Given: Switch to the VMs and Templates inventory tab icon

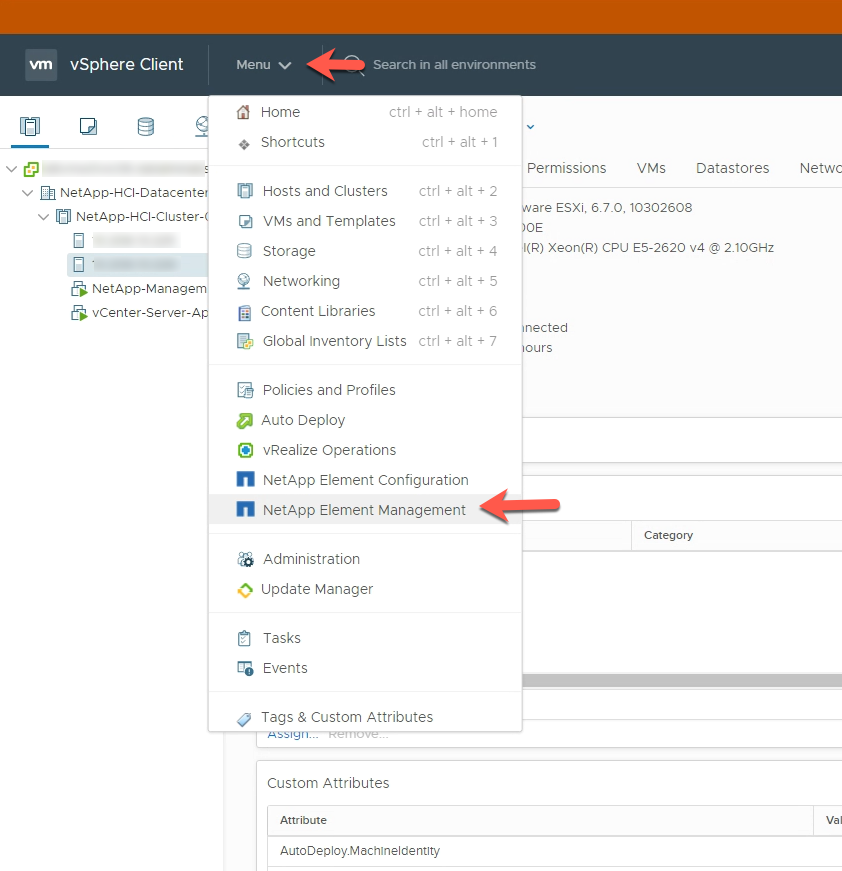Looking at the screenshot, I should tap(88, 127).
